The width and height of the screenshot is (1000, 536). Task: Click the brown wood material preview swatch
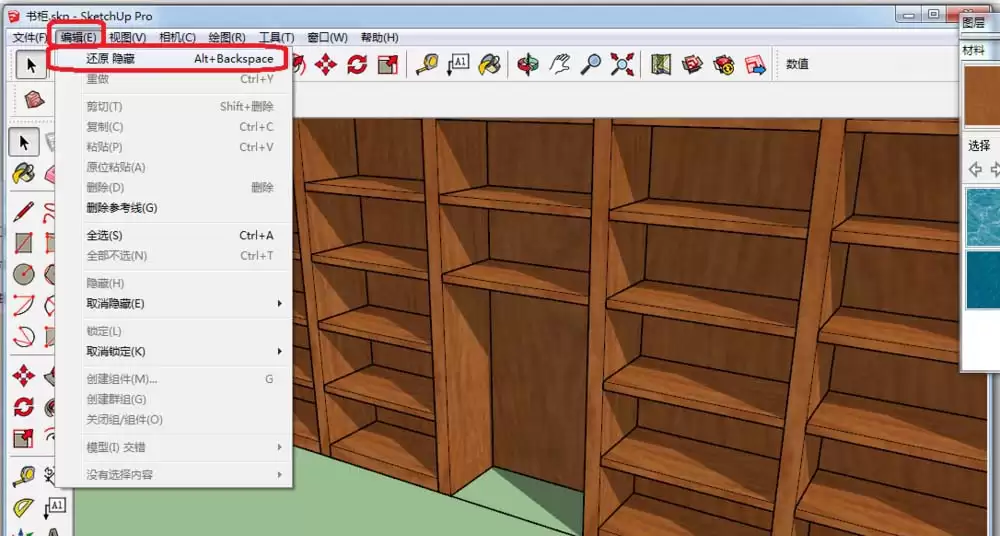click(982, 96)
